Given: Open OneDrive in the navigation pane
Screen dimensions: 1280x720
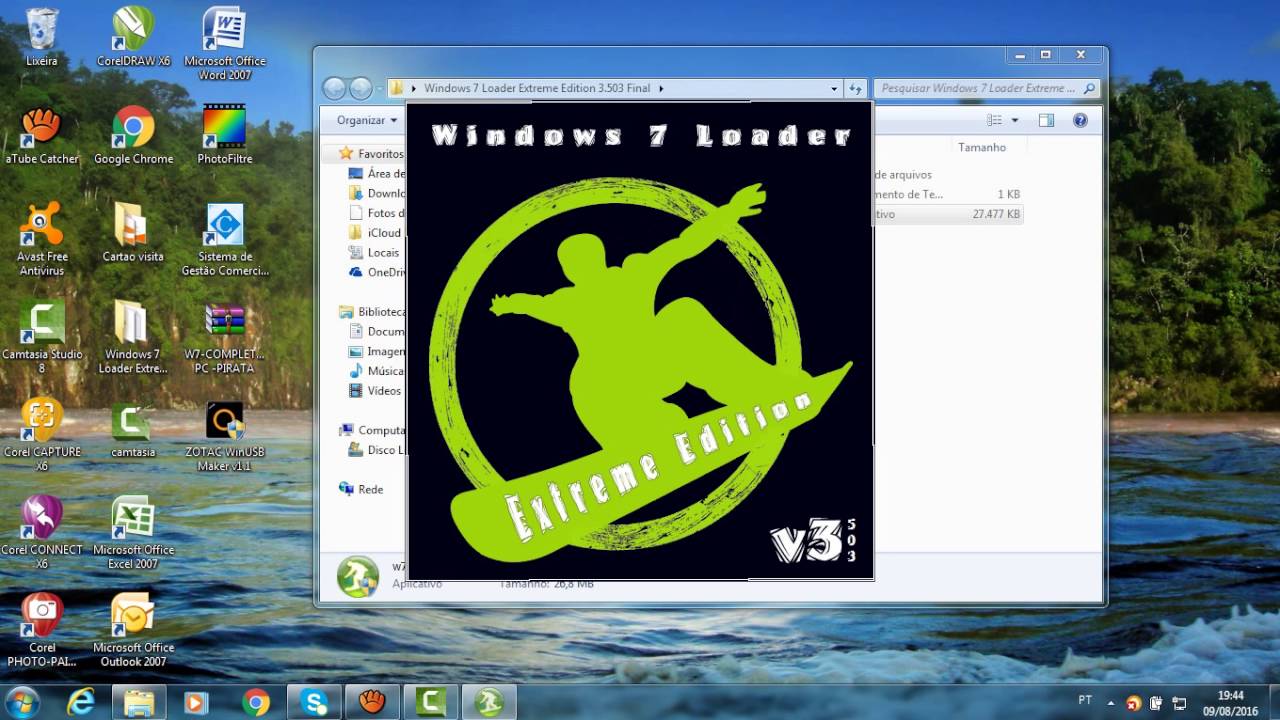Looking at the screenshot, I should (x=377, y=272).
